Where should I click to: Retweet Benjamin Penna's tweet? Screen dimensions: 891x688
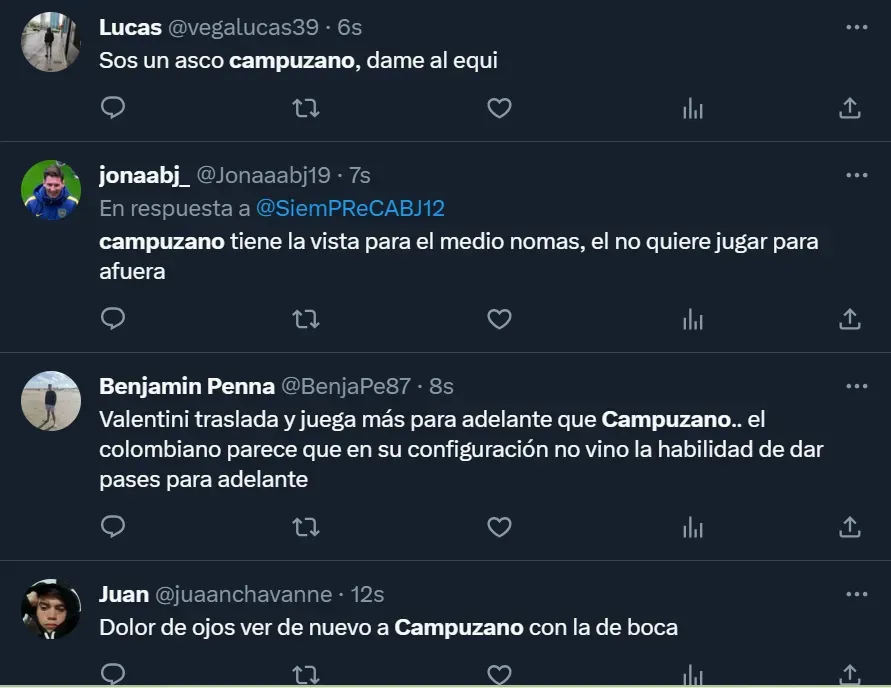305,526
